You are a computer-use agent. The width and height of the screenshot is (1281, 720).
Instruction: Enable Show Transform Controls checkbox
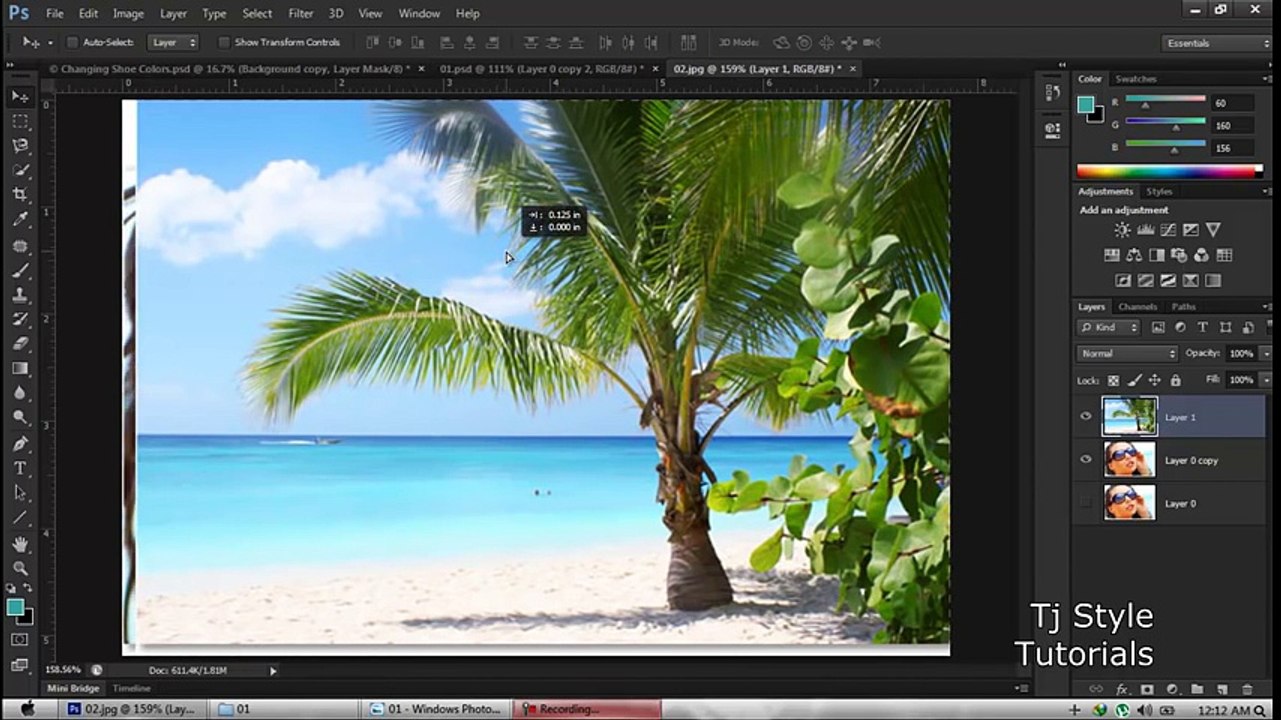pyautogui.click(x=224, y=42)
